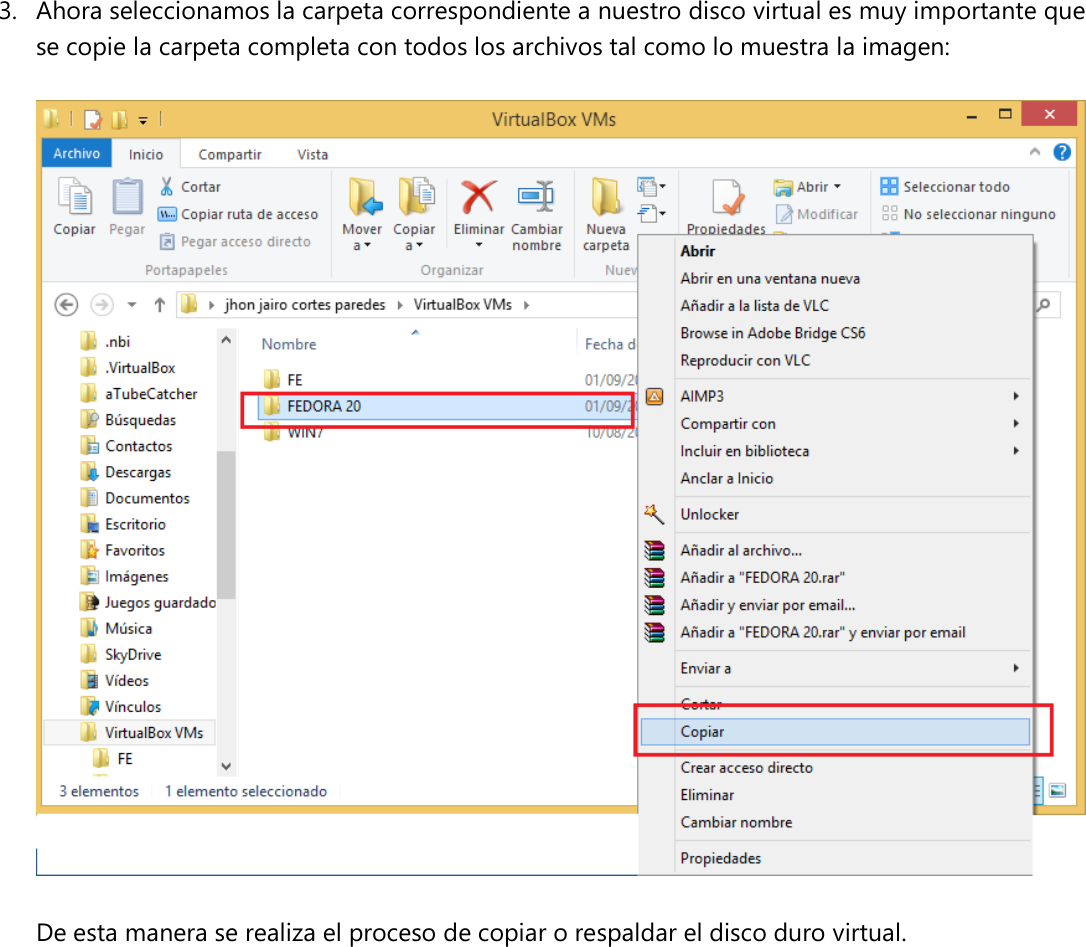
Task: Choose Copiar in the context menu
Action: click(x=835, y=732)
